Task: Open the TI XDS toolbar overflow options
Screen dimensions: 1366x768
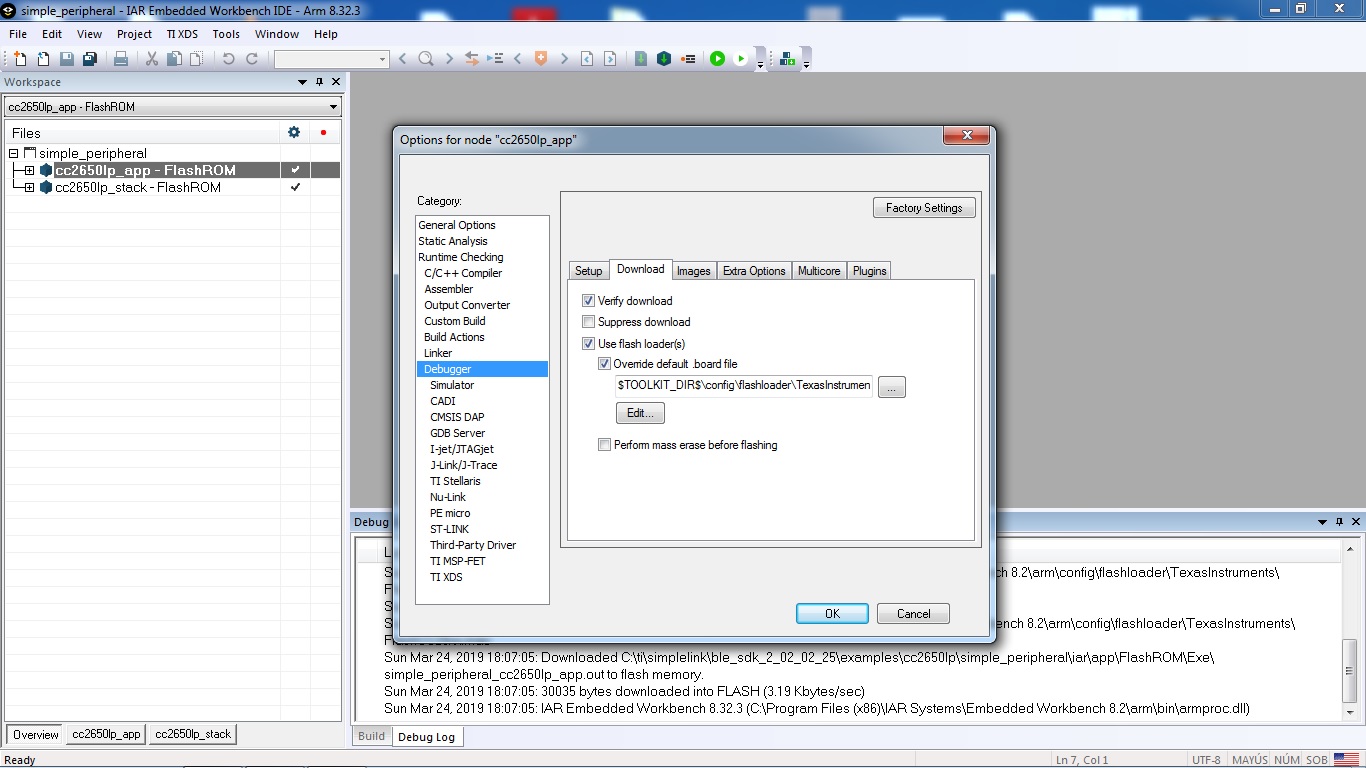Action: [806, 65]
